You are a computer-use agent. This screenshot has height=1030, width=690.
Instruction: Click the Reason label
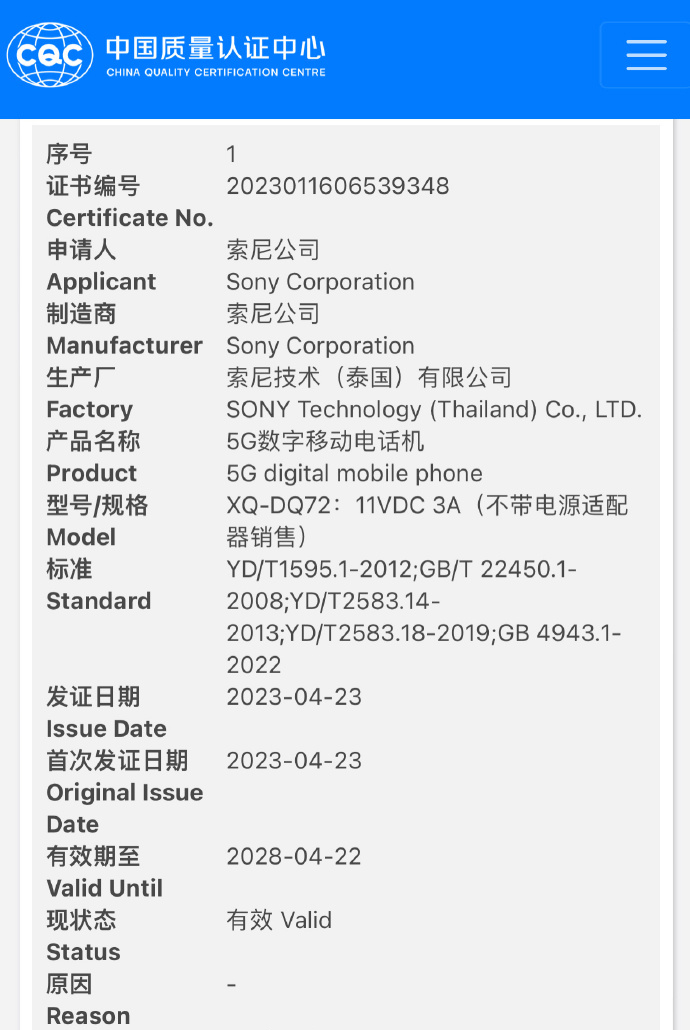[88, 1016]
